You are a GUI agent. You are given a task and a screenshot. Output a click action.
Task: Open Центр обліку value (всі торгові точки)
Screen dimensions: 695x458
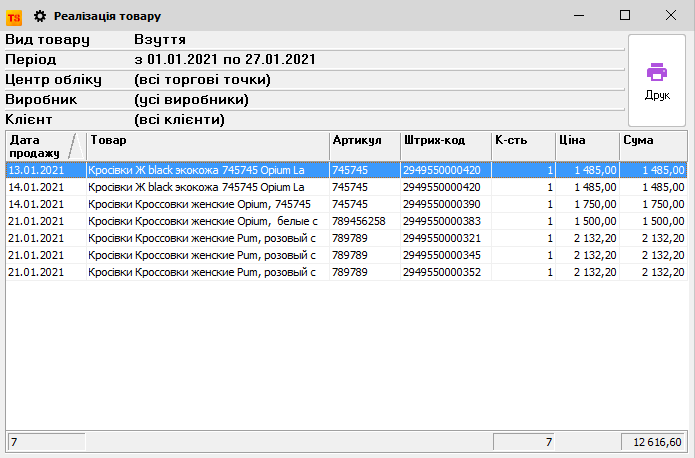[x=202, y=80]
